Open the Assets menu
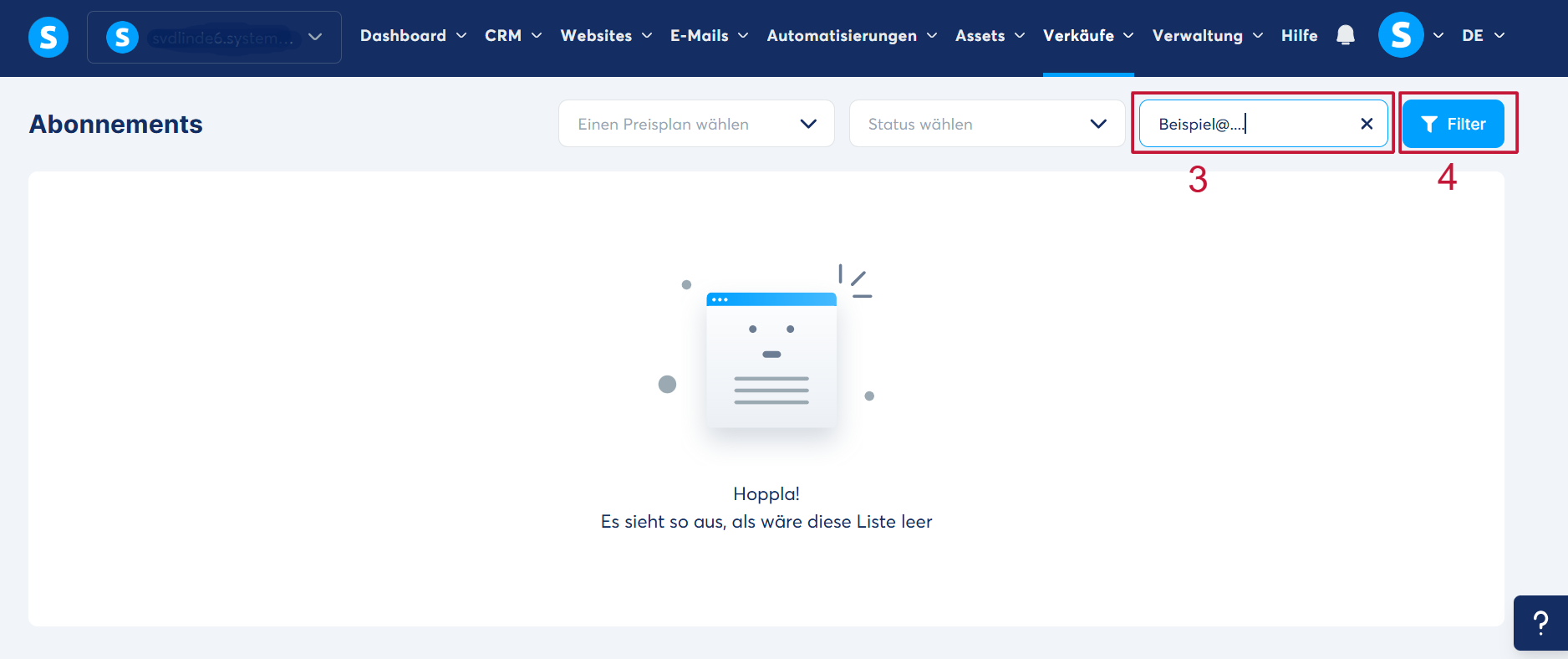 point(990,36)
